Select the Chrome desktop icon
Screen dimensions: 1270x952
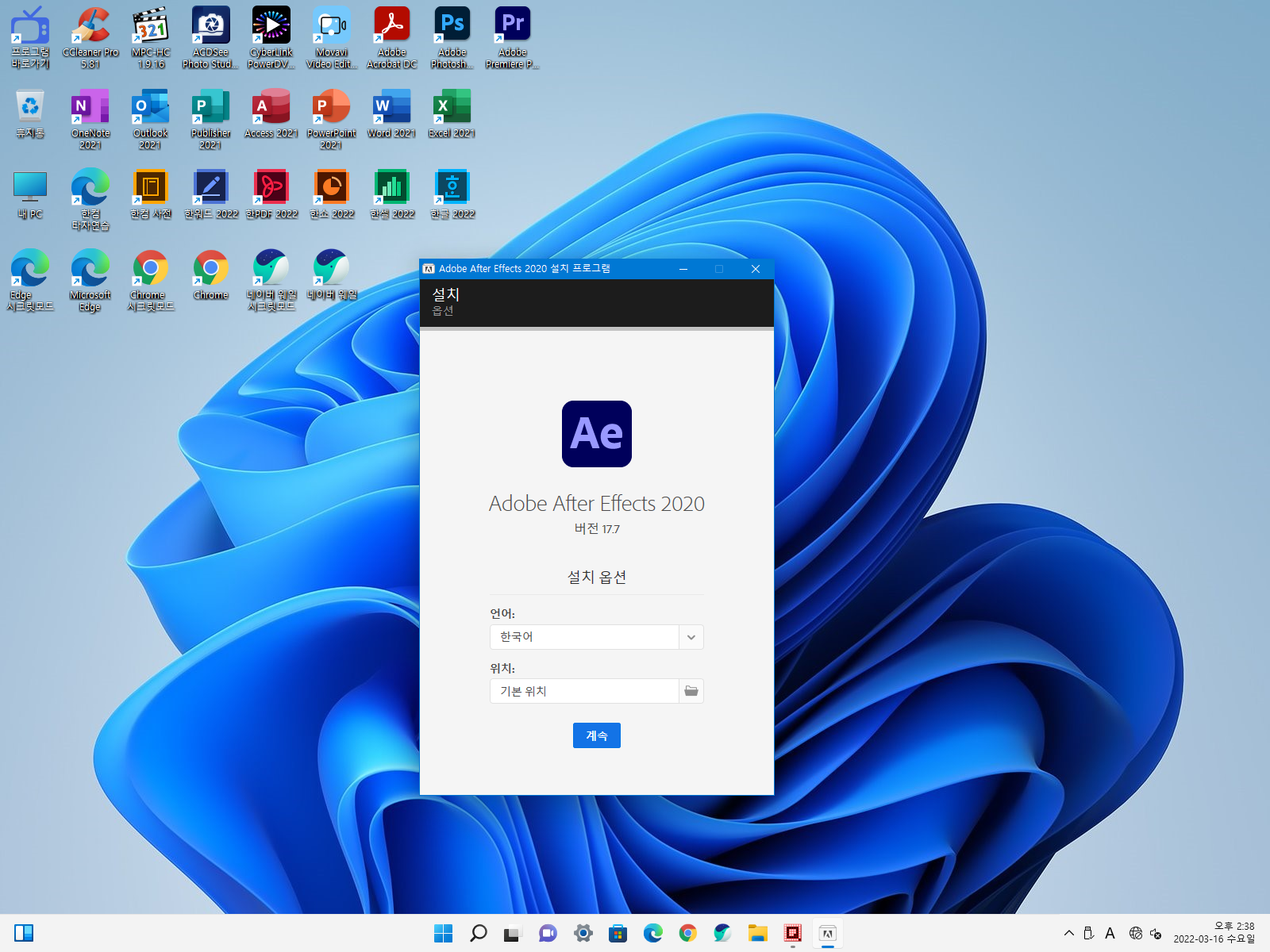click(211, 275)
